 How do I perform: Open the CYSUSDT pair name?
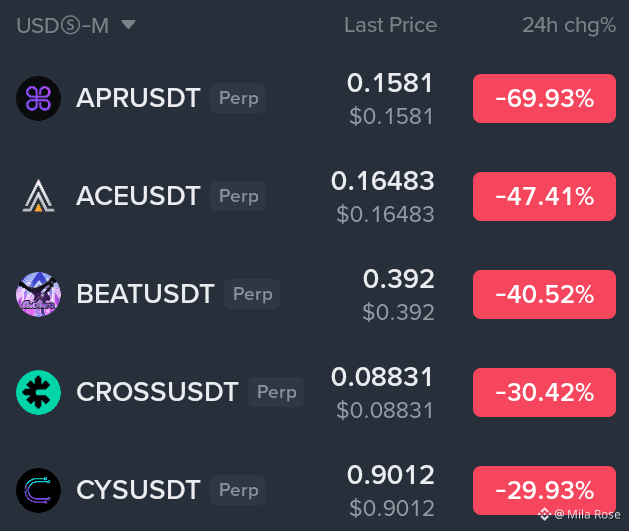tap(138, 490)
